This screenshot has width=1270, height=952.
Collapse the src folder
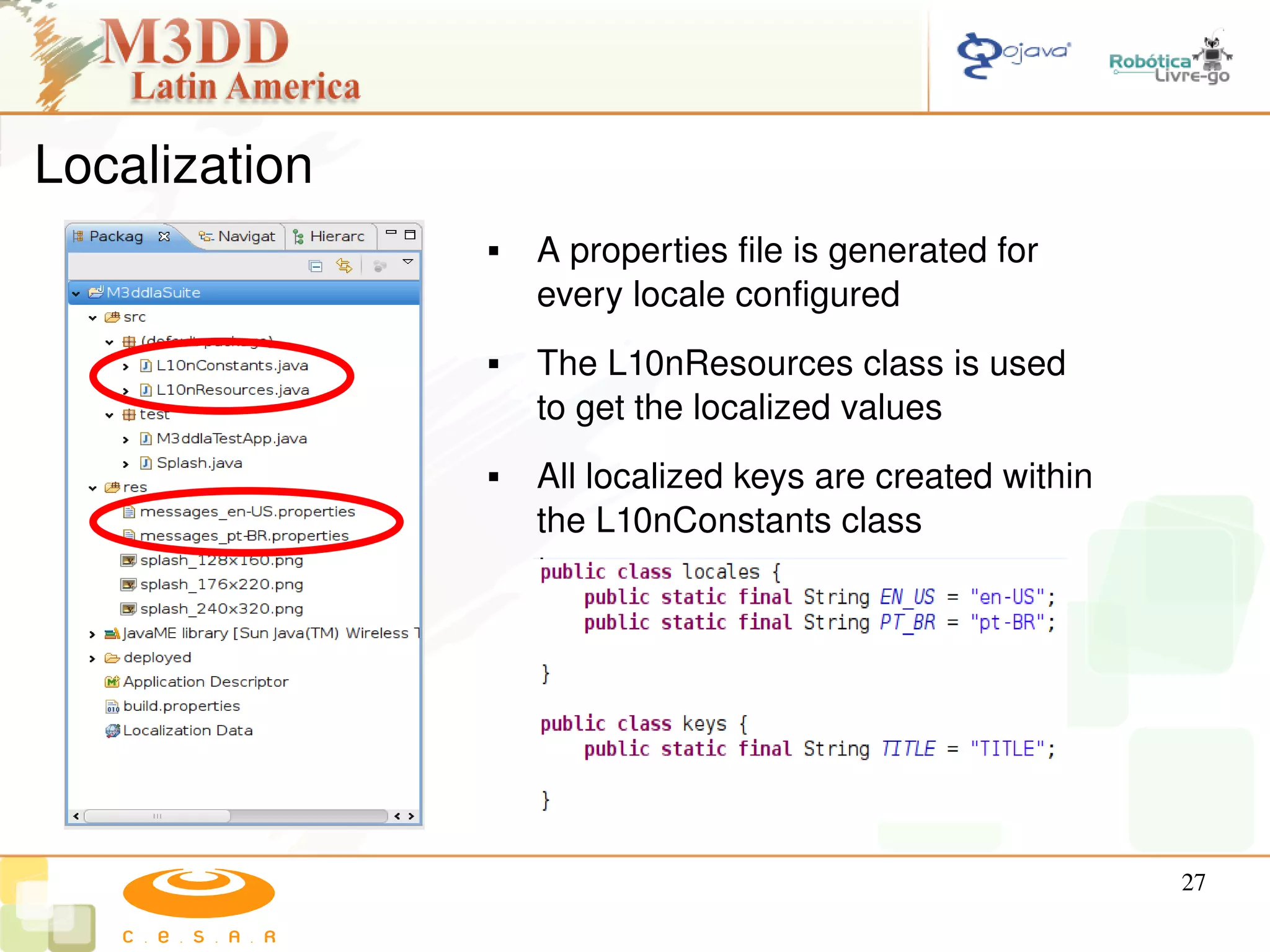[x=93, y=318]
